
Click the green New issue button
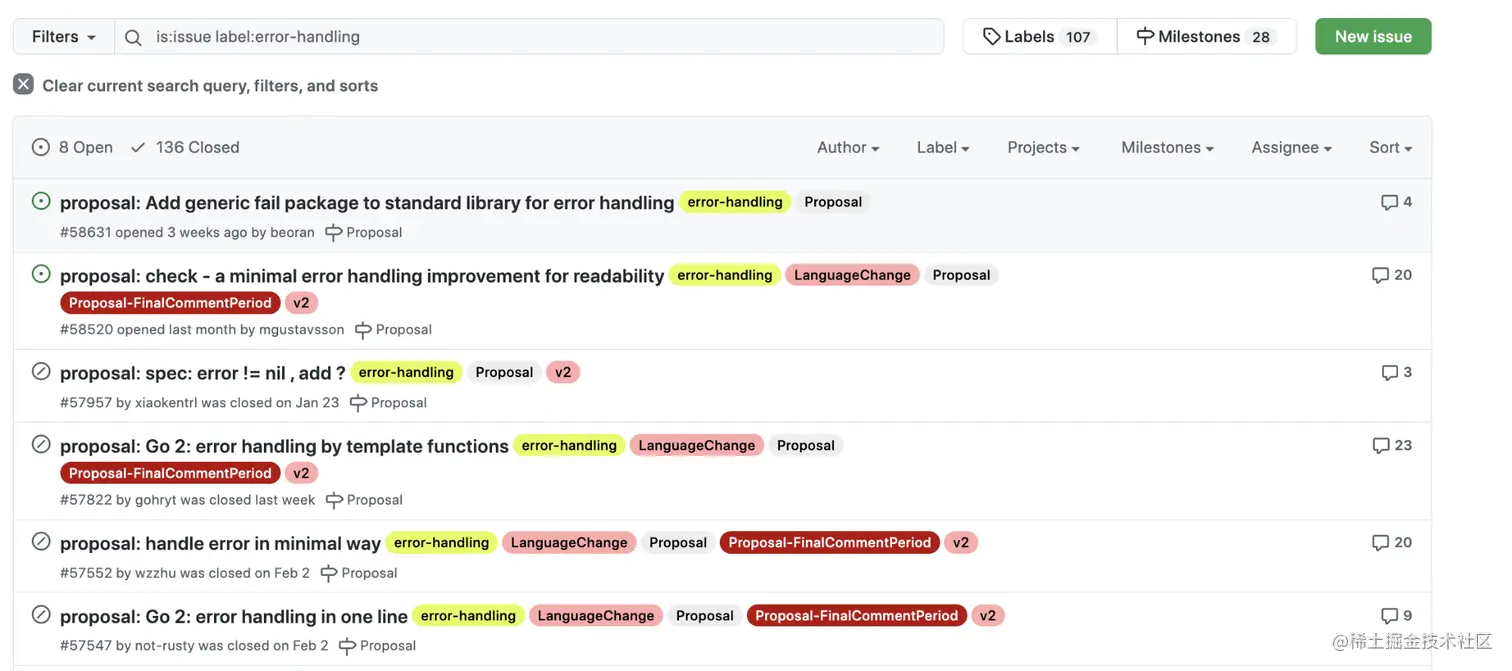click(1373, 37)
